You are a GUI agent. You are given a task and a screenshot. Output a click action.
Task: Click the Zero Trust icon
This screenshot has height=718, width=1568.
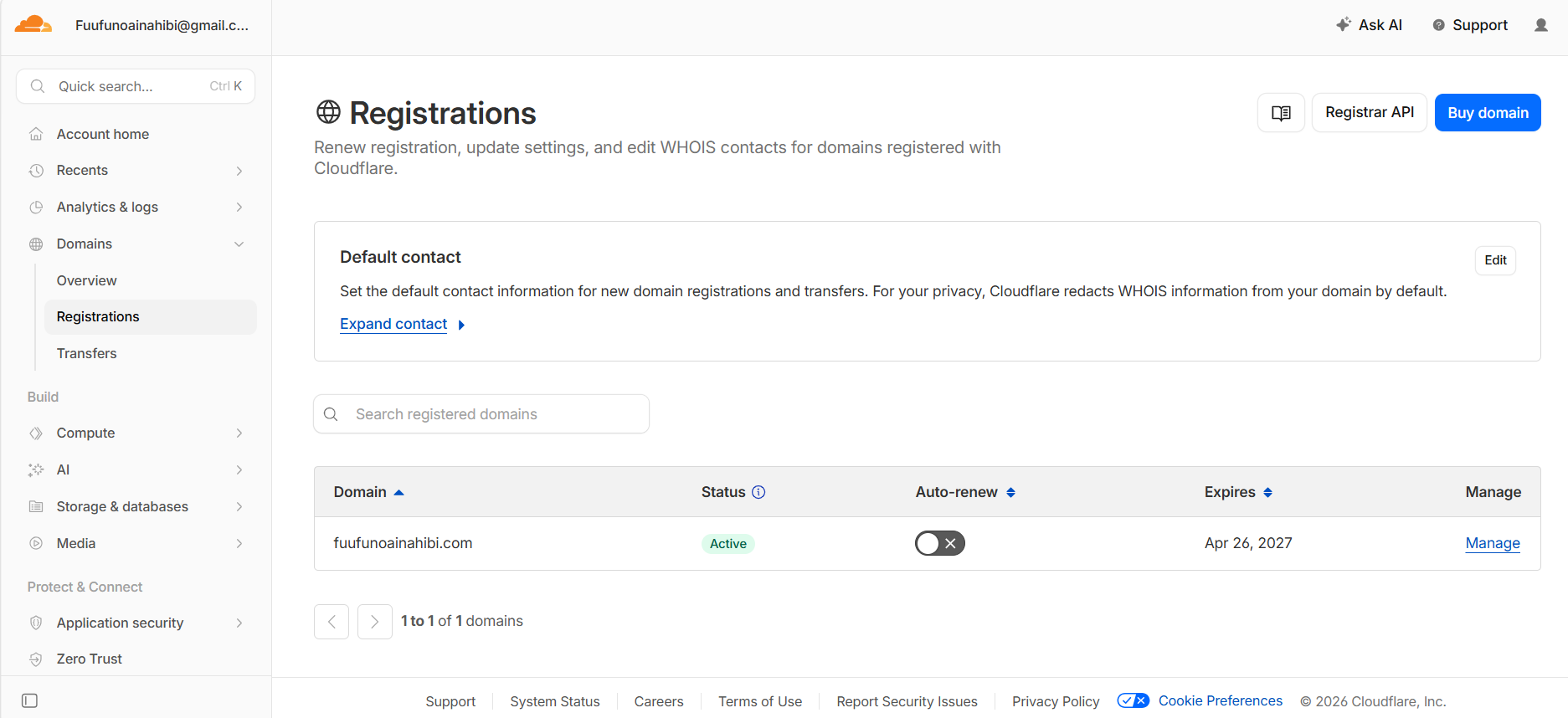[36, 659]
